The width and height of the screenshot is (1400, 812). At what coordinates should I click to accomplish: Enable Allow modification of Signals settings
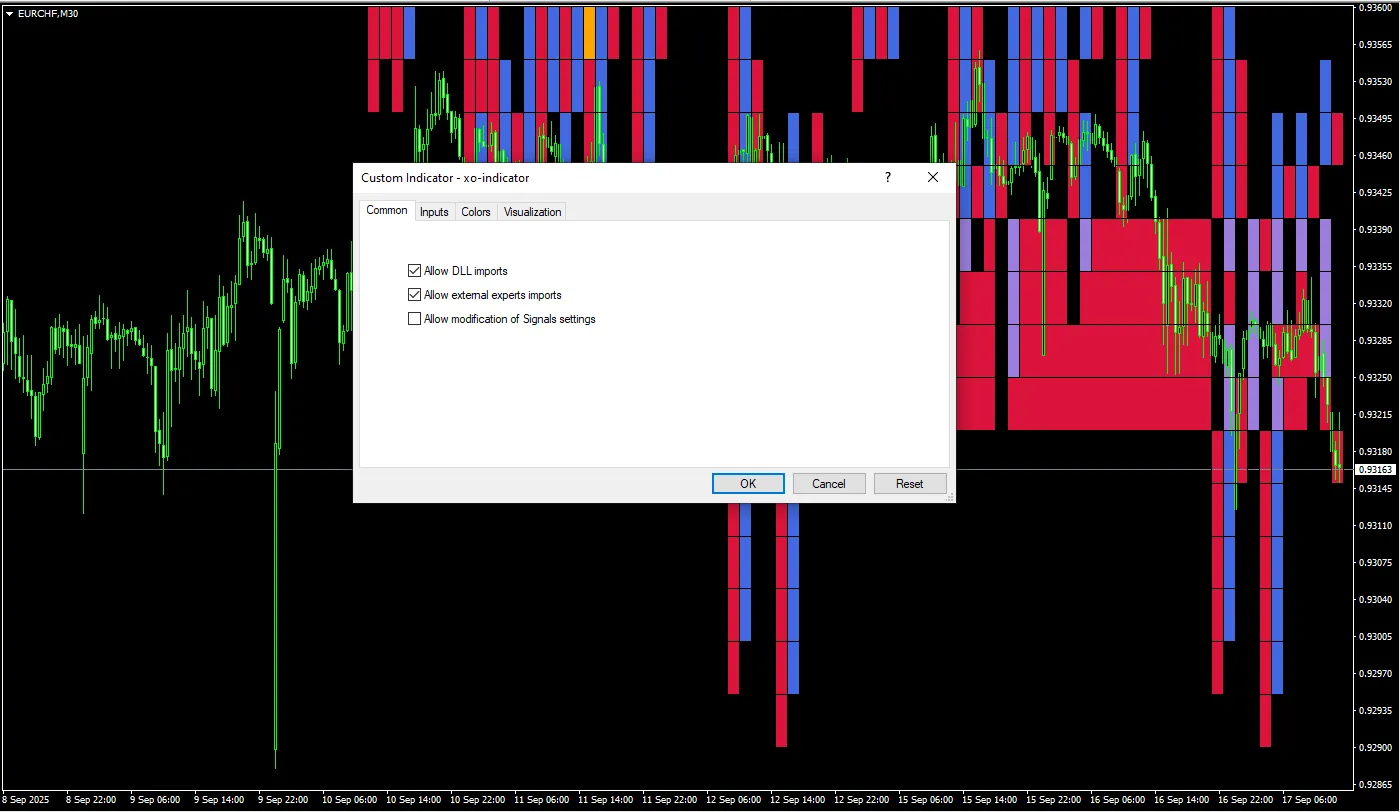tap(414, 319)
